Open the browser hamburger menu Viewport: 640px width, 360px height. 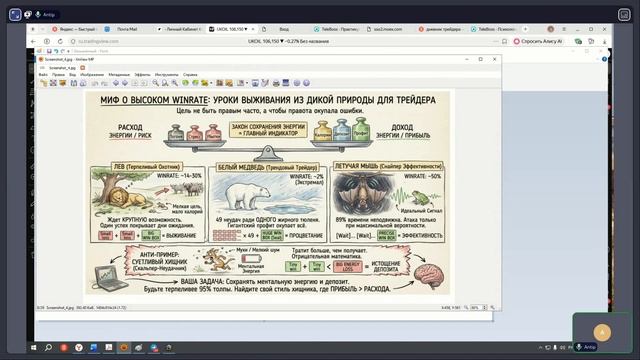[564, 29]
